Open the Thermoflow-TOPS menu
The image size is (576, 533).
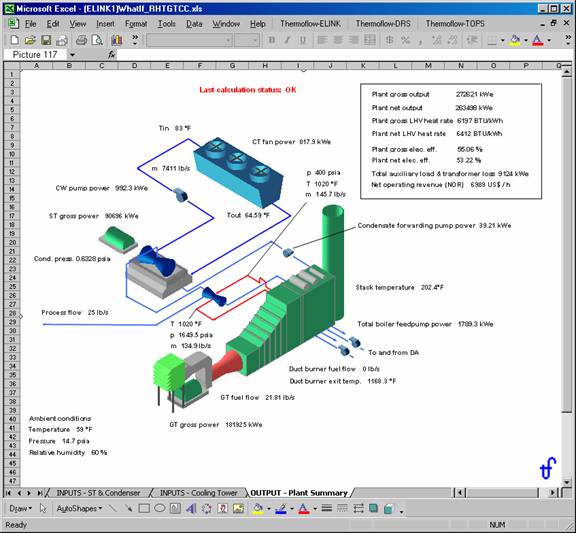click(455, 24)
